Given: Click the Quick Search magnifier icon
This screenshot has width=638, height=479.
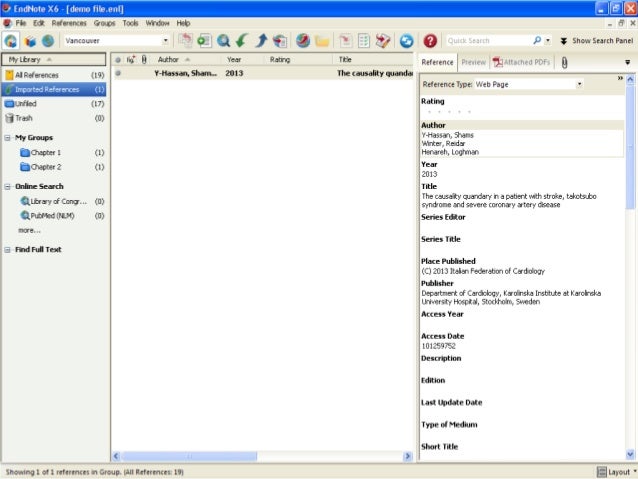Looking at the screenshot, I should tap(537, 40).
